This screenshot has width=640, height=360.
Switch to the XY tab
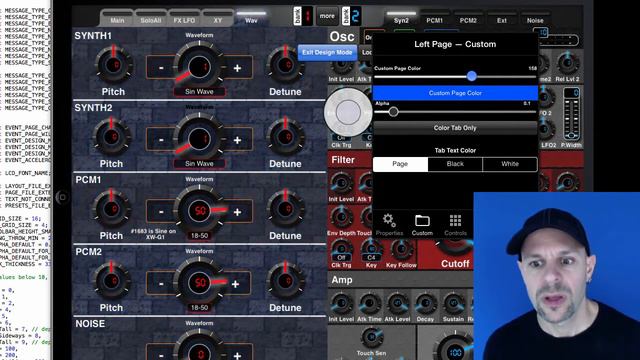tap(218, 19)
